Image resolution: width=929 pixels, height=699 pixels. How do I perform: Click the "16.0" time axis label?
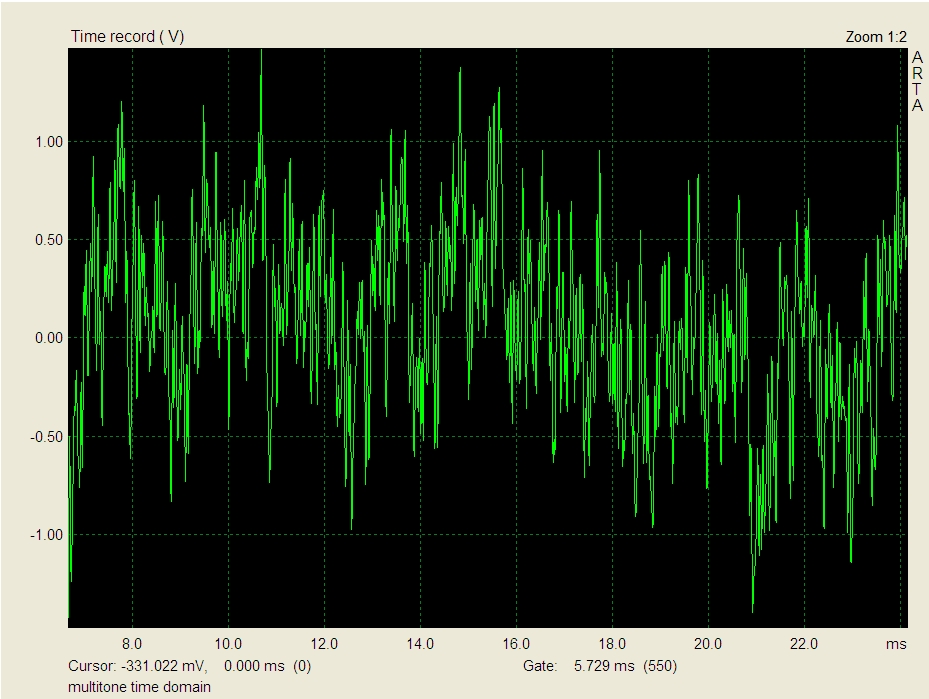click(x=516, y=644)
